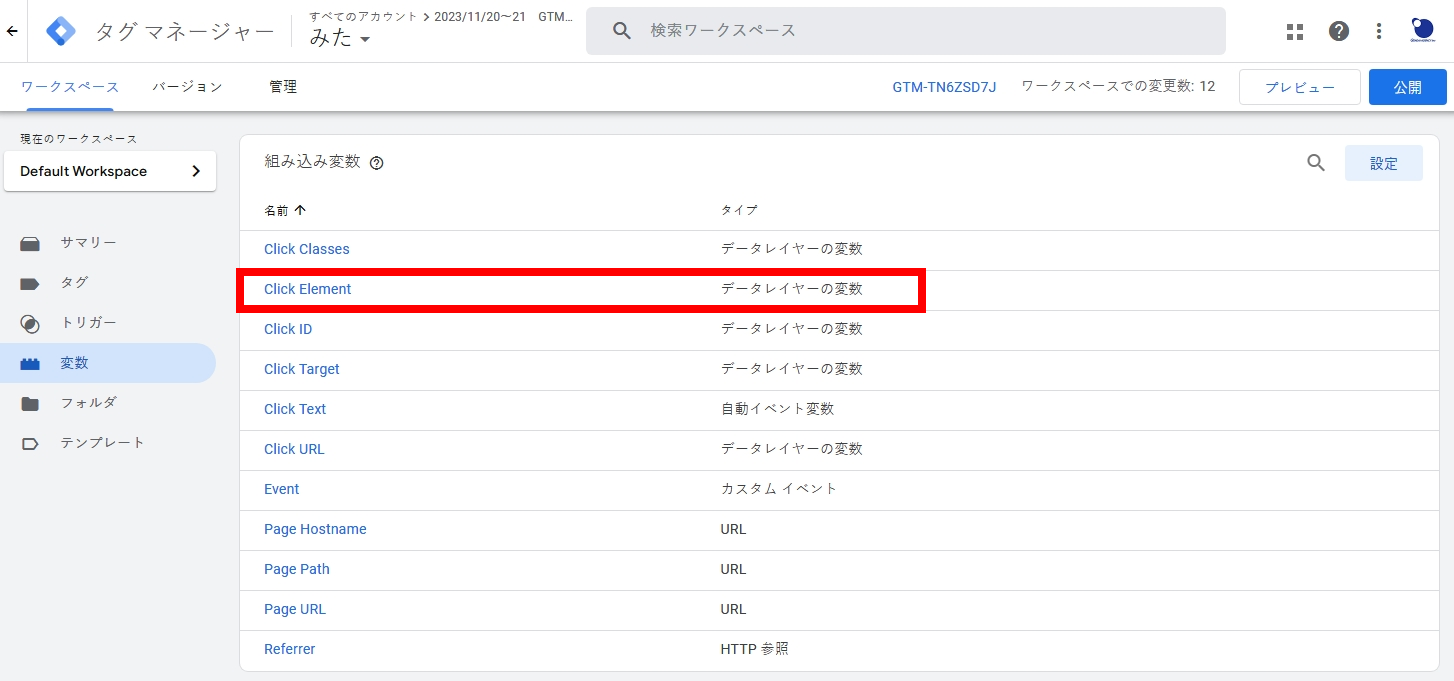Click the back arrow at top left
The image size is (1454, 681).
(x=12, y=31)
